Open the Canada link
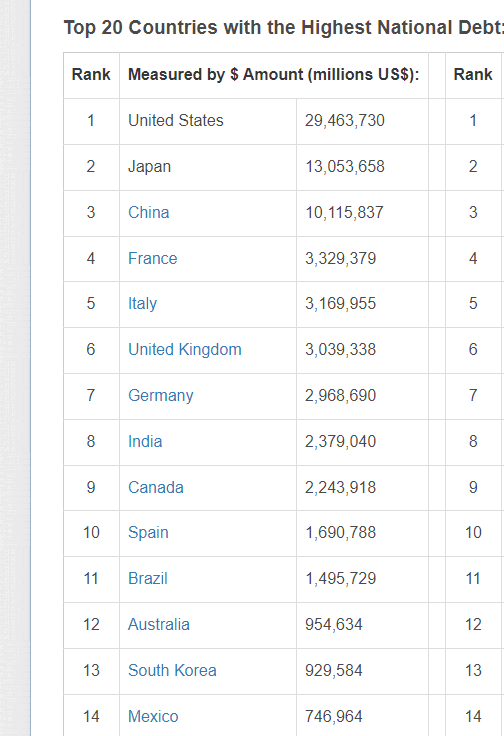 (156, 488)
